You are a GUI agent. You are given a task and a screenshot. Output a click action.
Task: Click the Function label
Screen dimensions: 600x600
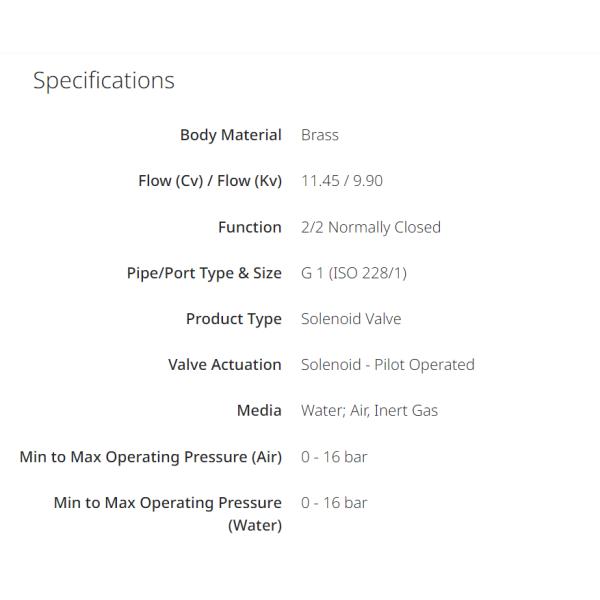(x=249, y=227)
